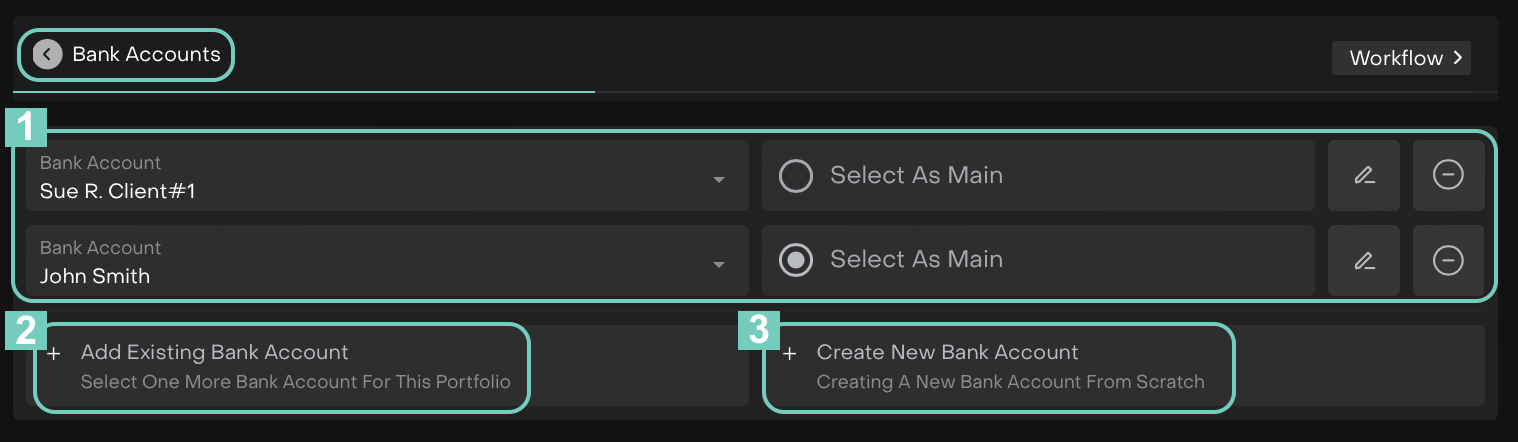Viewport: 1518px width, 442px height.
Task: Edit the Sue R. Client#1 bank account
Action: click(x=1363, y=176)
